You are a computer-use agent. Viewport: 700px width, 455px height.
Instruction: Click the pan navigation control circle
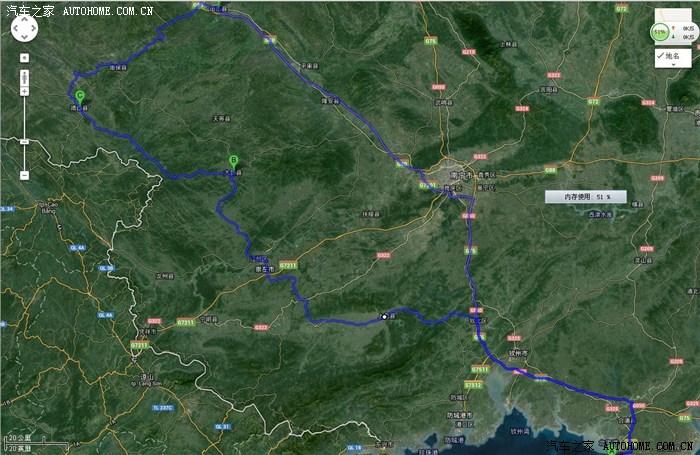(24, 29)
